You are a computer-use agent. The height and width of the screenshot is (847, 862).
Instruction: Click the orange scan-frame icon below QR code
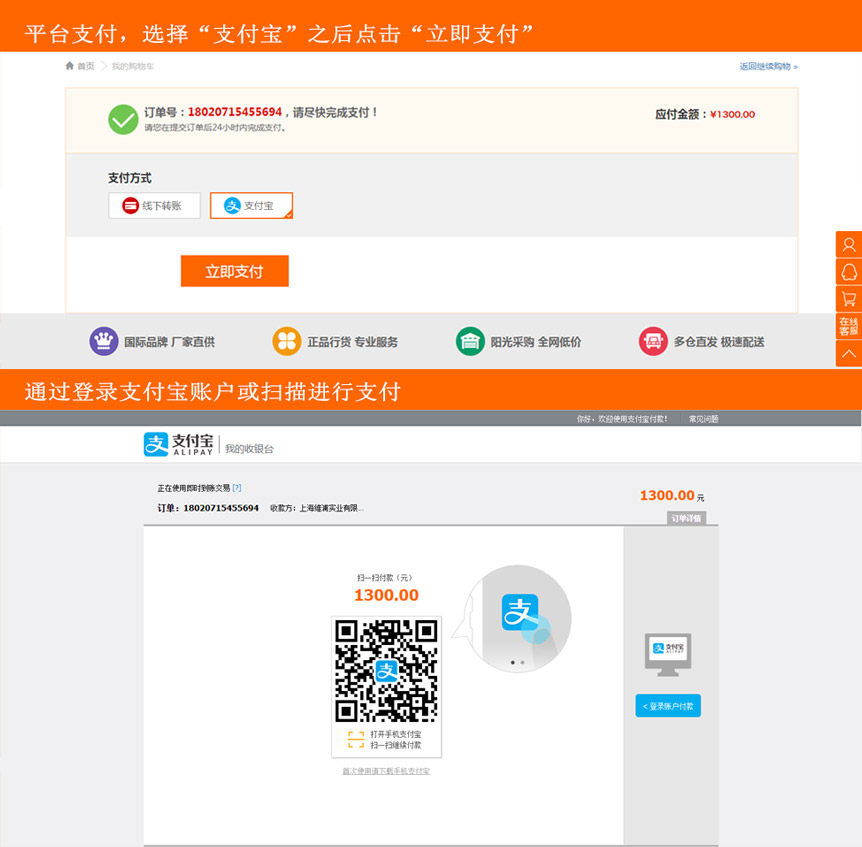[x=356, y=740]
